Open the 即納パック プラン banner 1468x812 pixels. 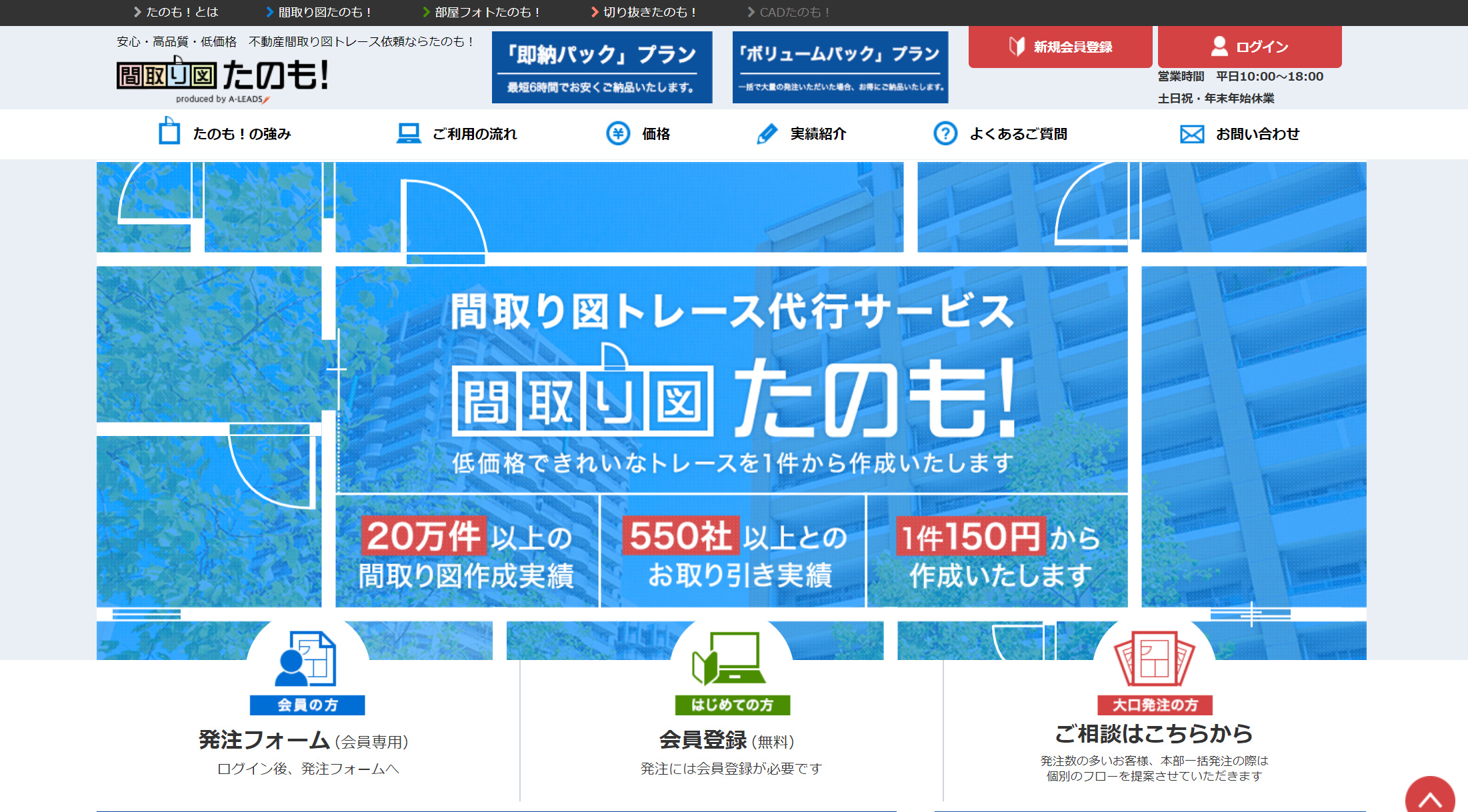(601, 67)
